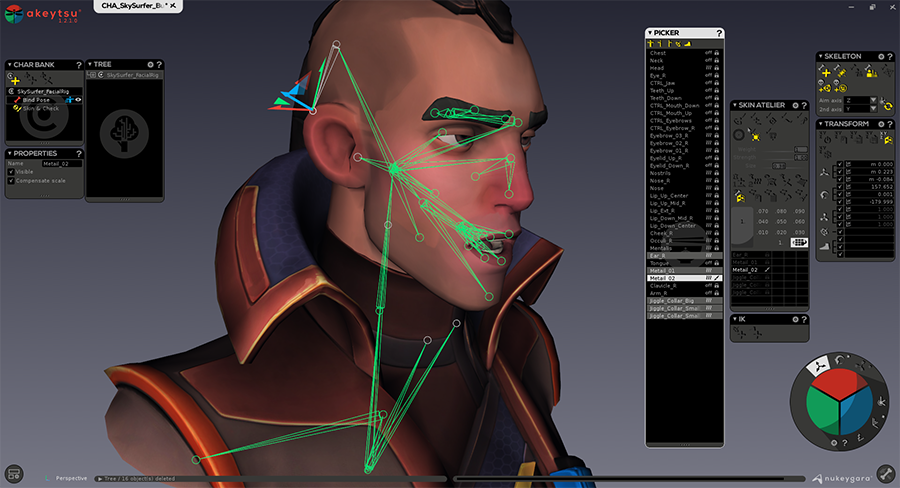
Task: Toggle lock on Neck row in Picker
Action: 716,60
